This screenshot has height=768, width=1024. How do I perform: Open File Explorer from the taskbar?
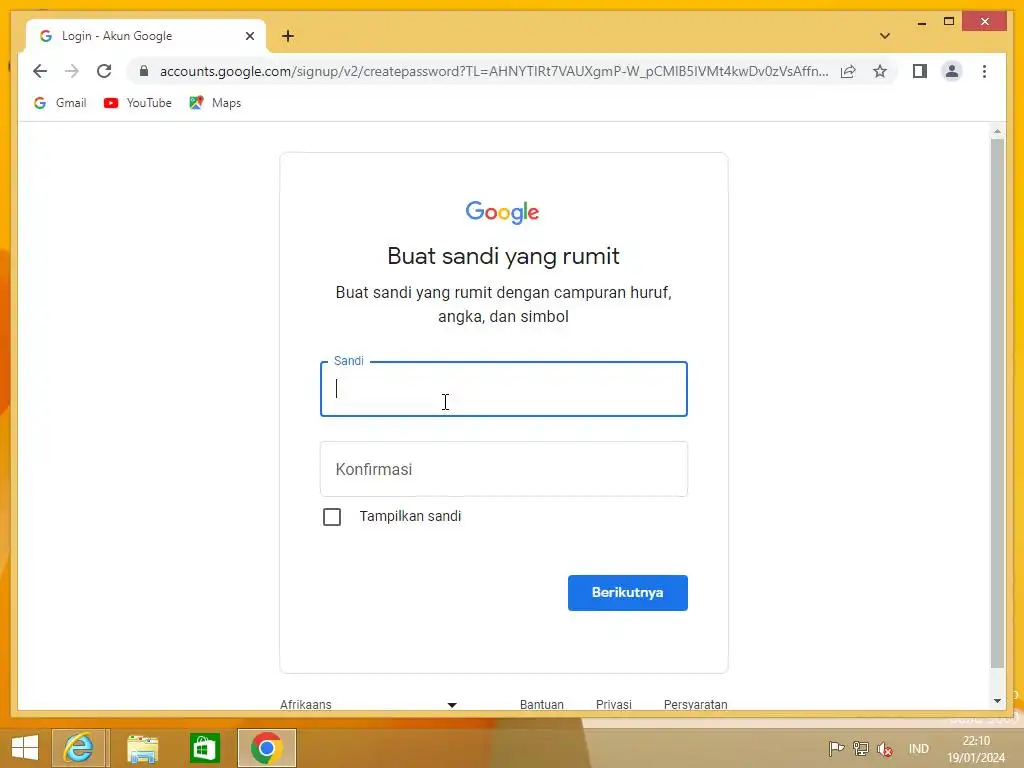coord(142,748)
